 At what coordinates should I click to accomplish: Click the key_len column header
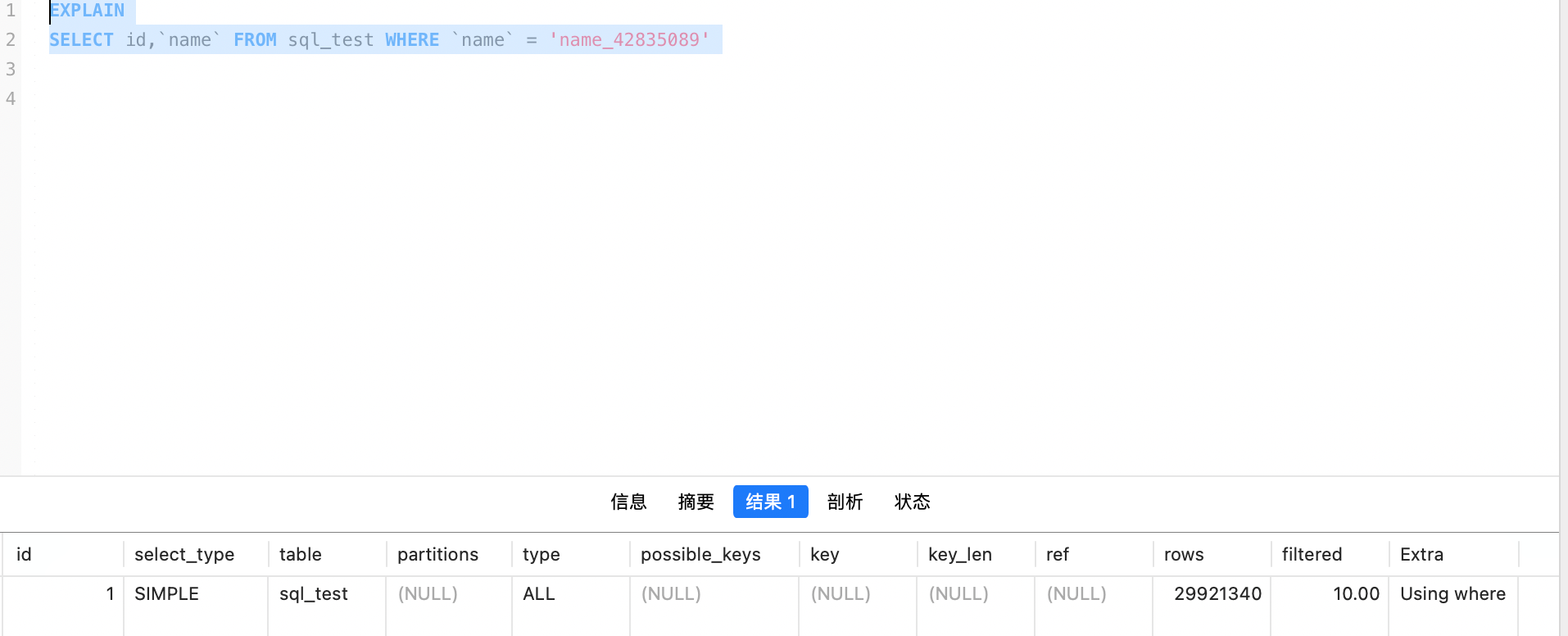(959, 555)
